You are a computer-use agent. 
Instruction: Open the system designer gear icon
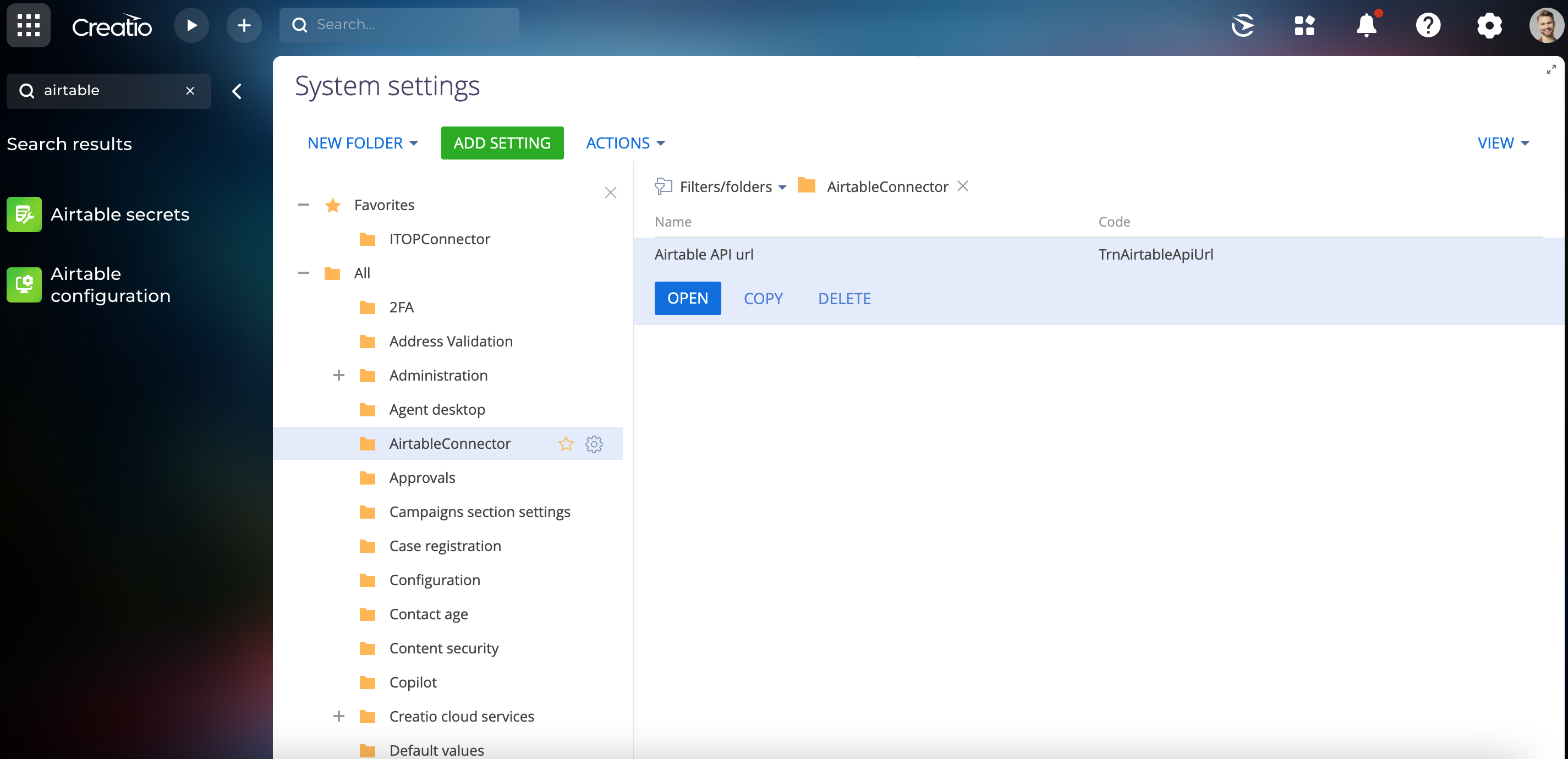[x=1489, y=25]
